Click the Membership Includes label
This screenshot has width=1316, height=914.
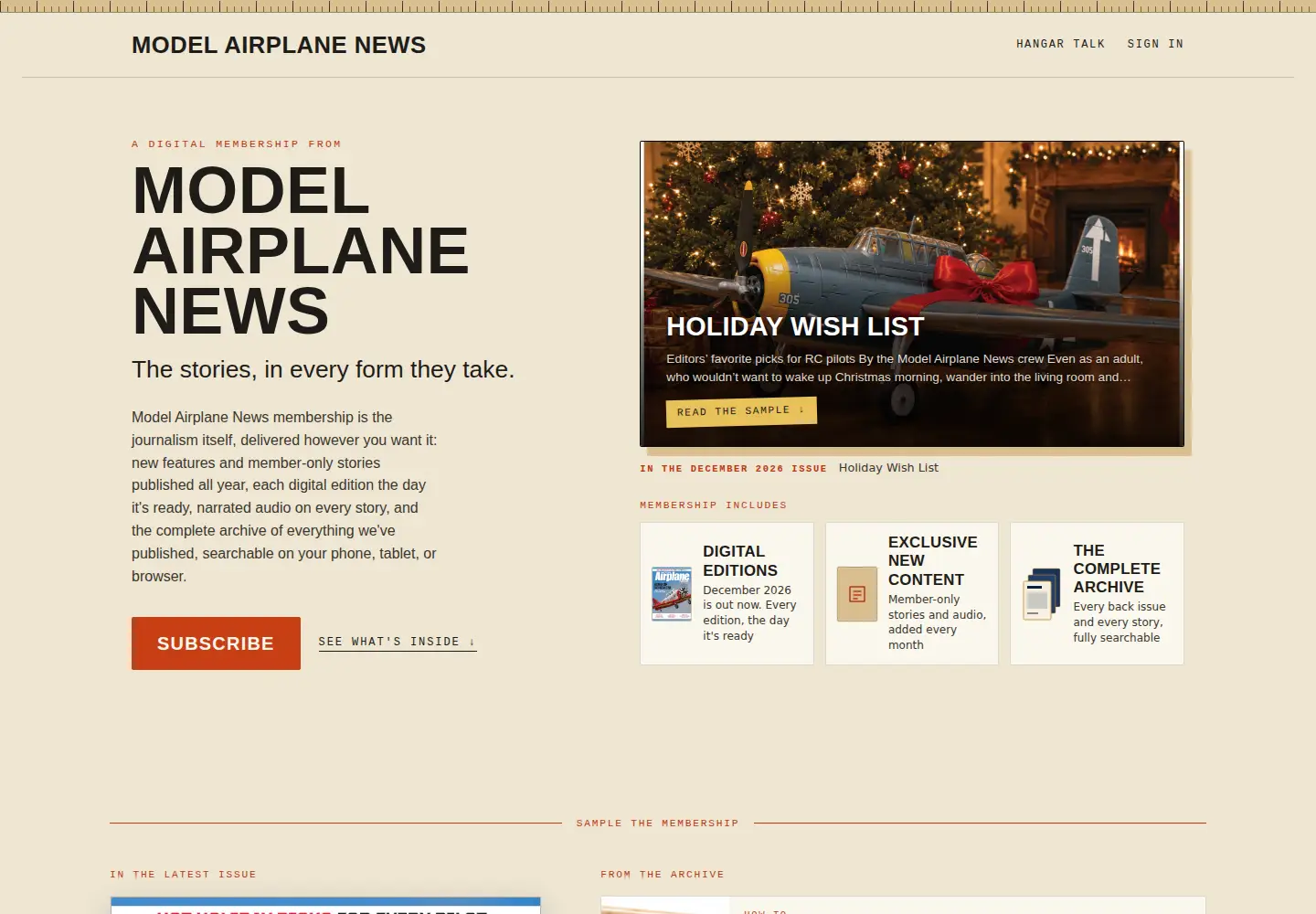click(x=713, y=505)
